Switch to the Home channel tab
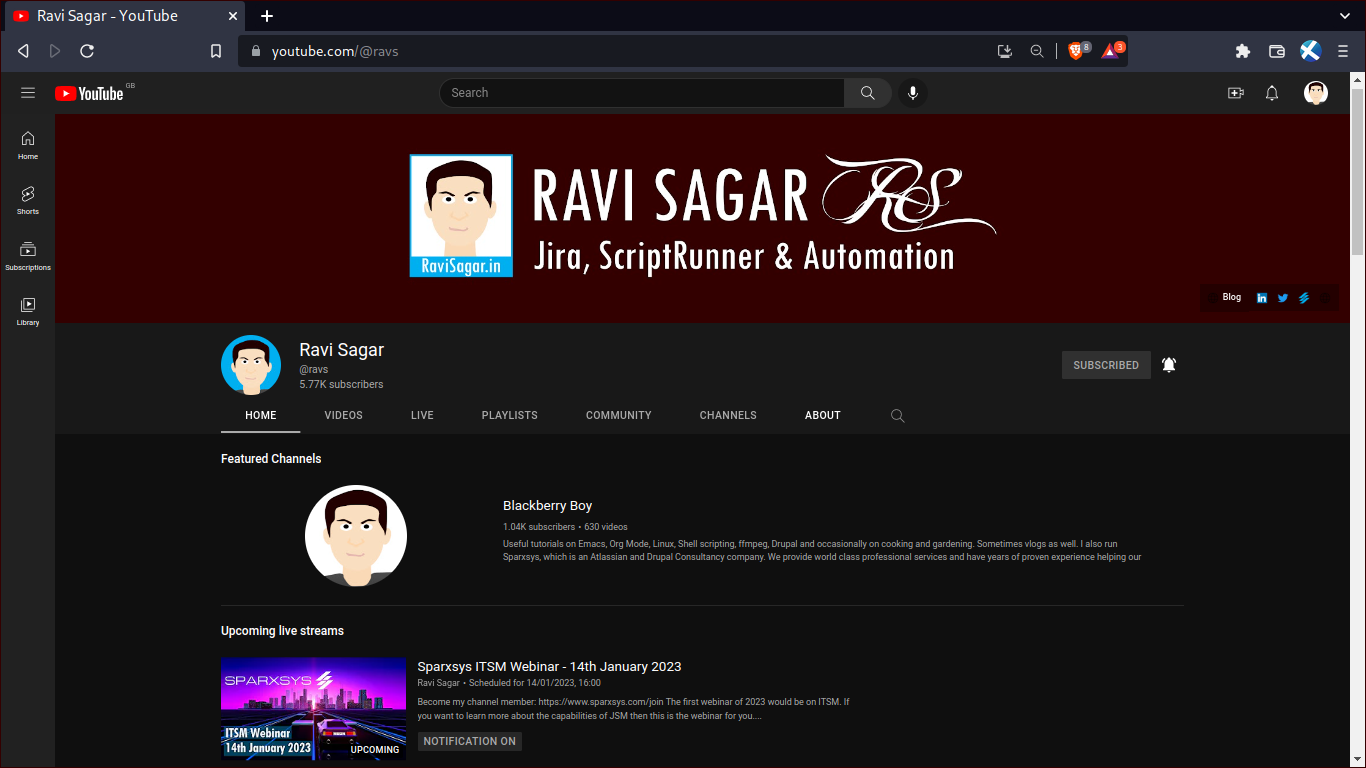 click(261, 415)
